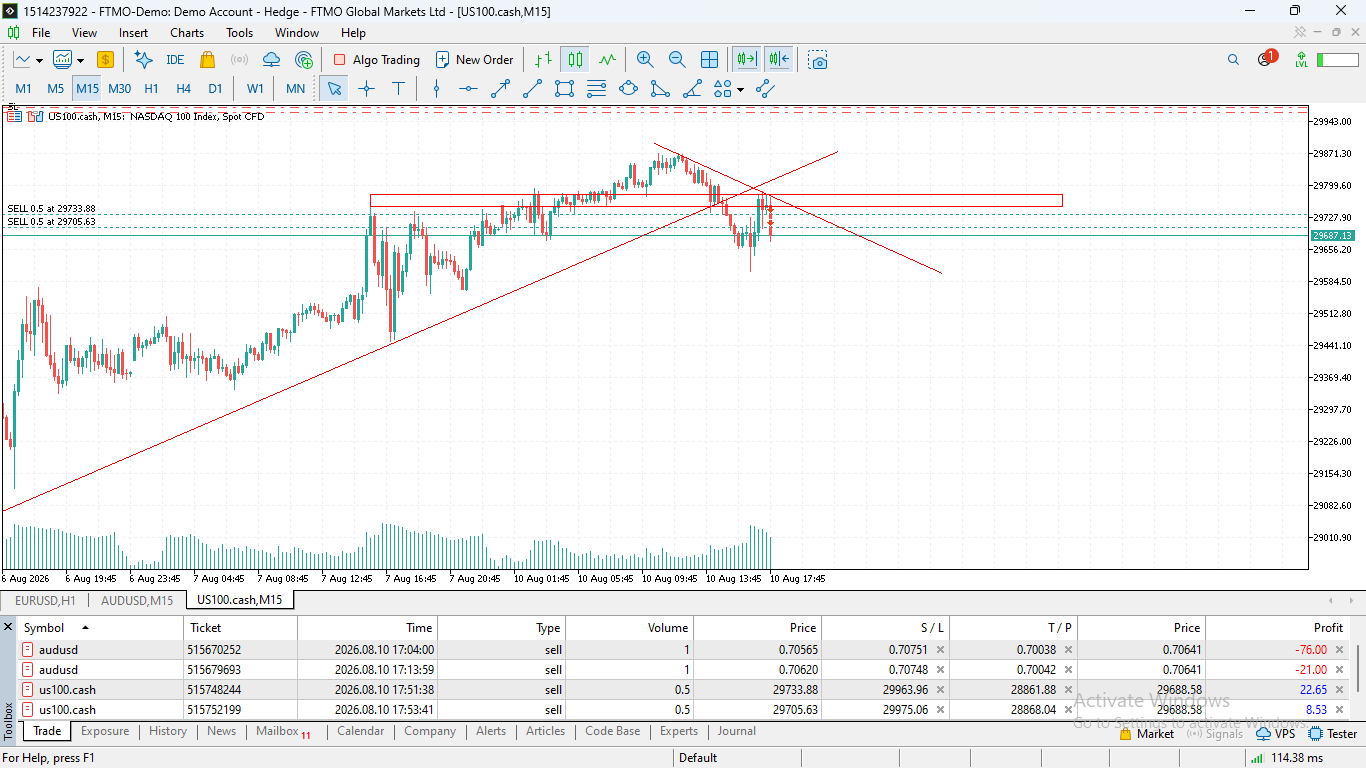Switch chart to line chart style
Viewport: 1366px width, 768px height.
[607, 60]
